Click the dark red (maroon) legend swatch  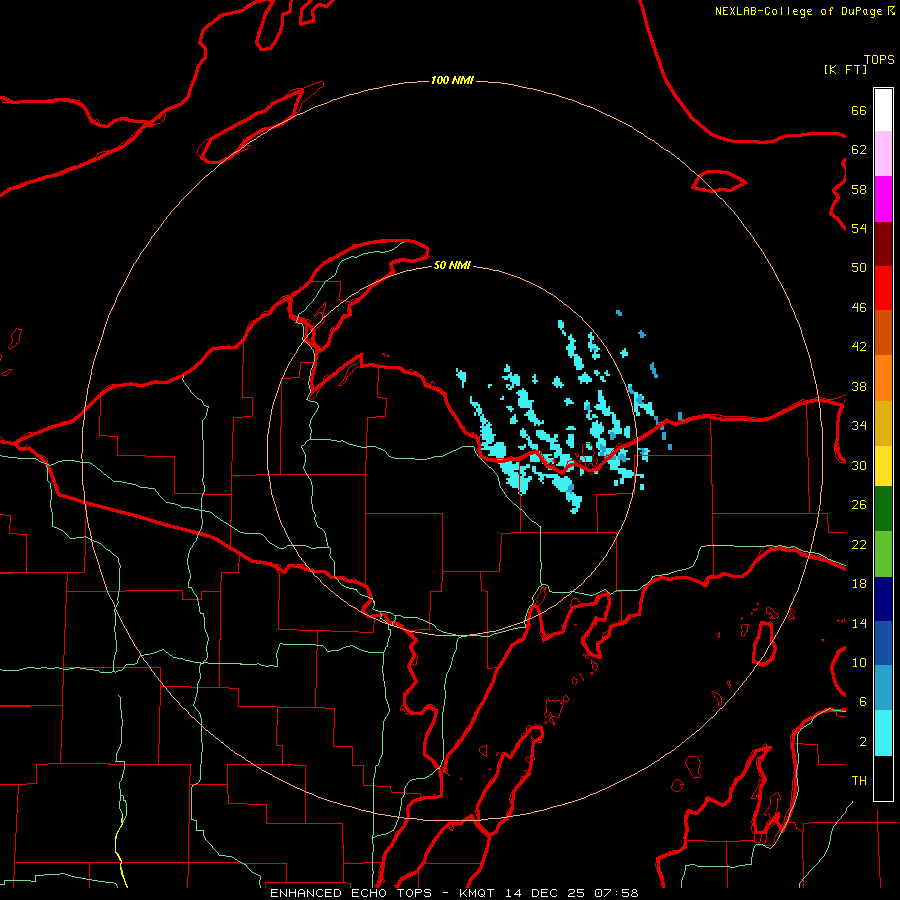pos(883,245)
